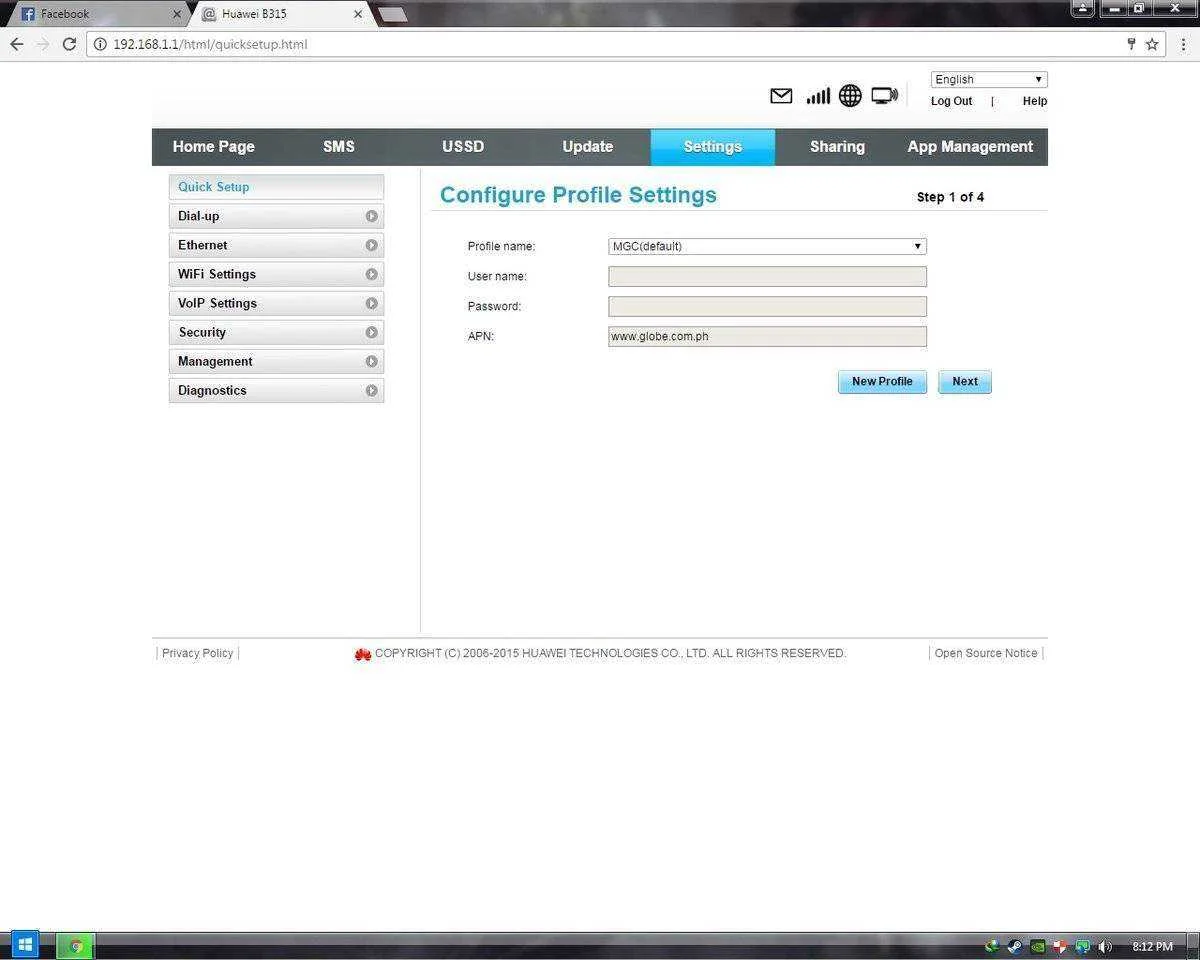Open the Settings tab
Image resolution: width=1200 pixels, height=960 pixels.
pyautogui.click(x=712, y=147)
